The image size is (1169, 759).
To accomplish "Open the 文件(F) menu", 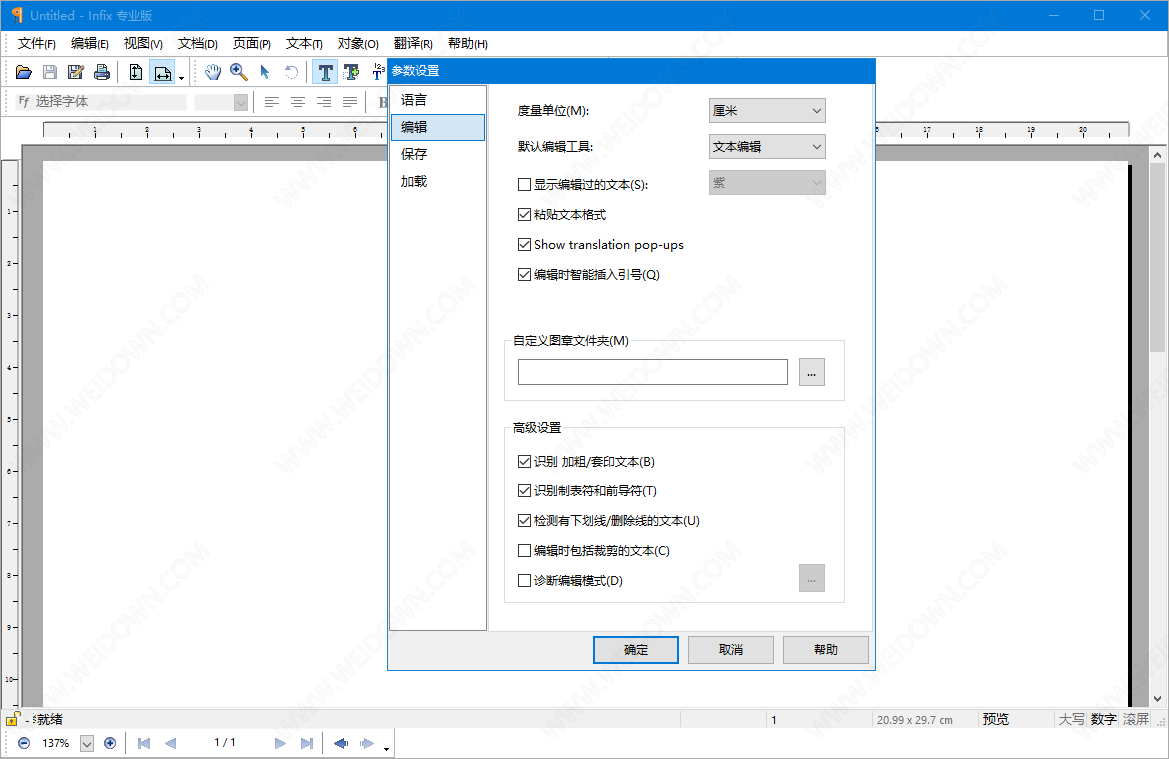I will coord(37,44).
